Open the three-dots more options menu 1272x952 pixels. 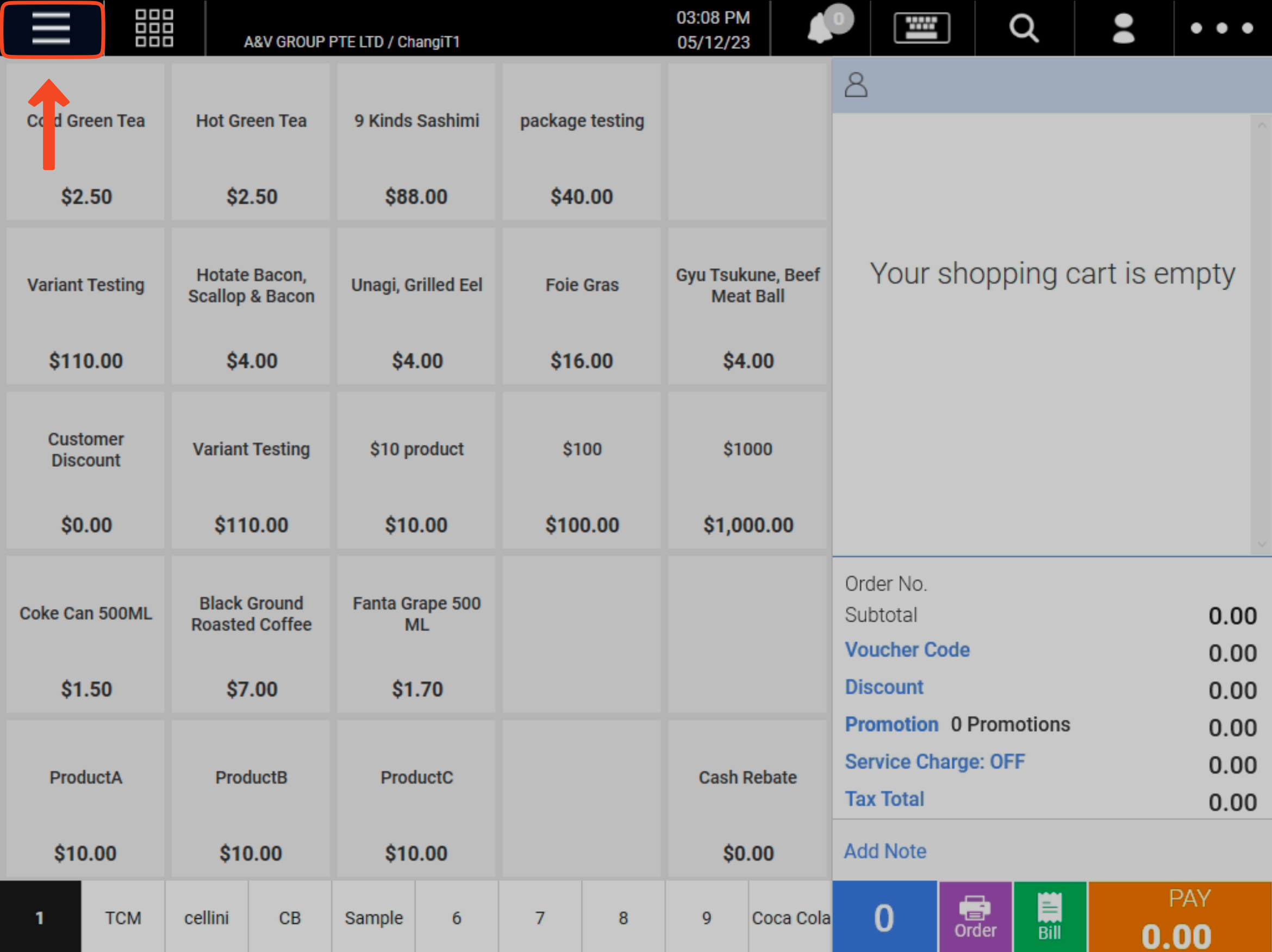coord(1222,28)
